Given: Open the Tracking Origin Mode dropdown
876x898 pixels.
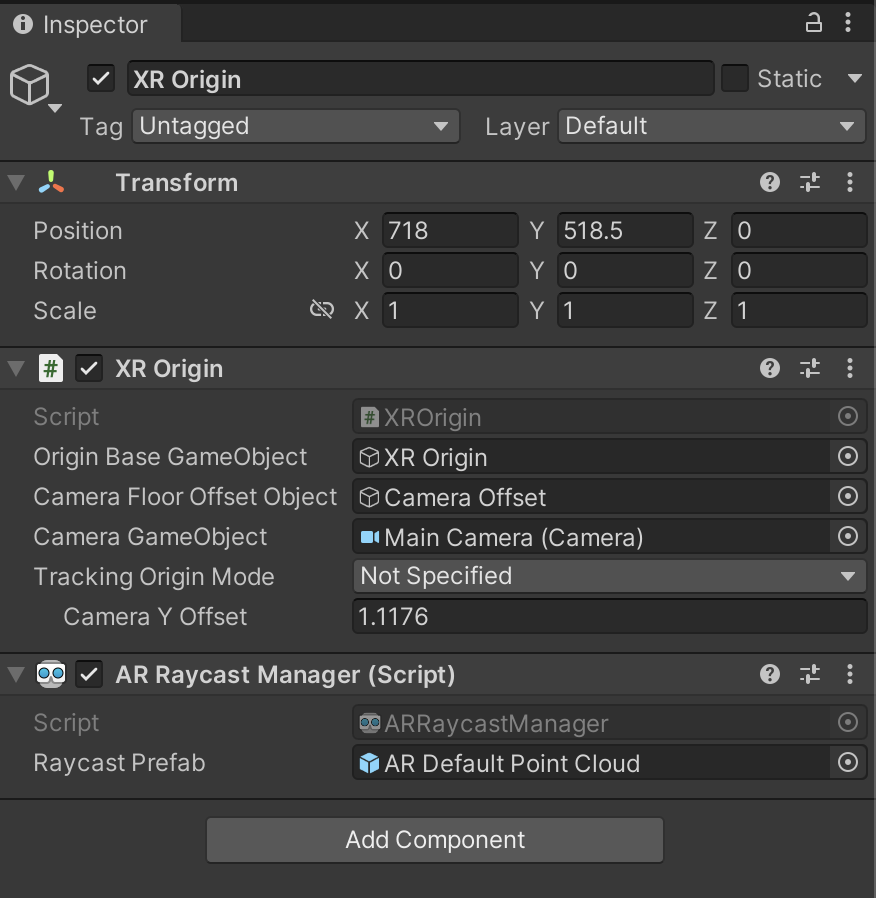Looking at the screenshot, I should (609, 576).
